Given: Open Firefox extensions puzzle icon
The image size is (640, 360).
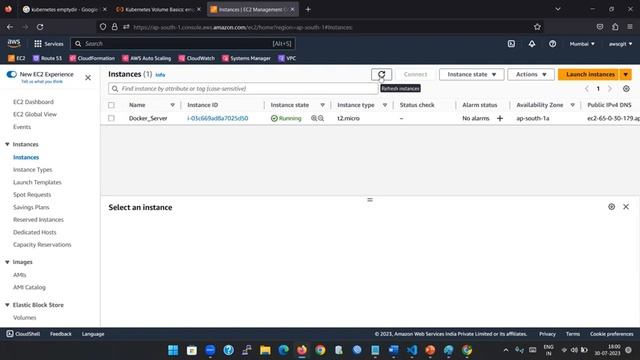Looking at the screenshot, I should [615, 27].
